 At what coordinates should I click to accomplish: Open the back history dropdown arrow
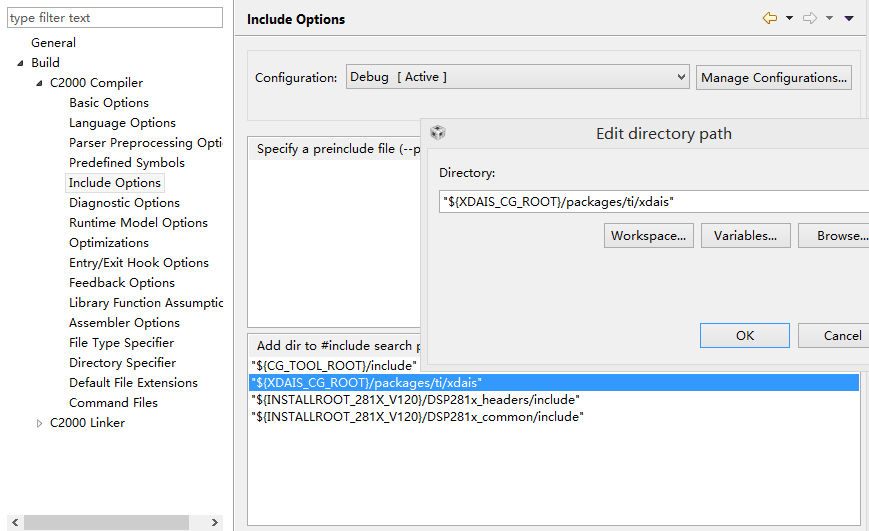point(789,18)
